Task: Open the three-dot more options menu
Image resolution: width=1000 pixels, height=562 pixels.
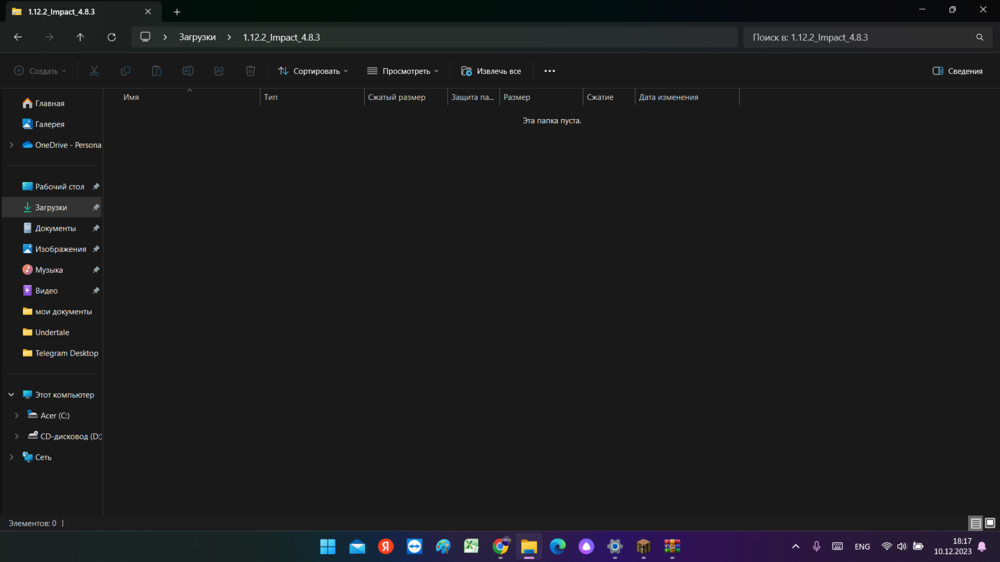Action: (x=550, y=71)
